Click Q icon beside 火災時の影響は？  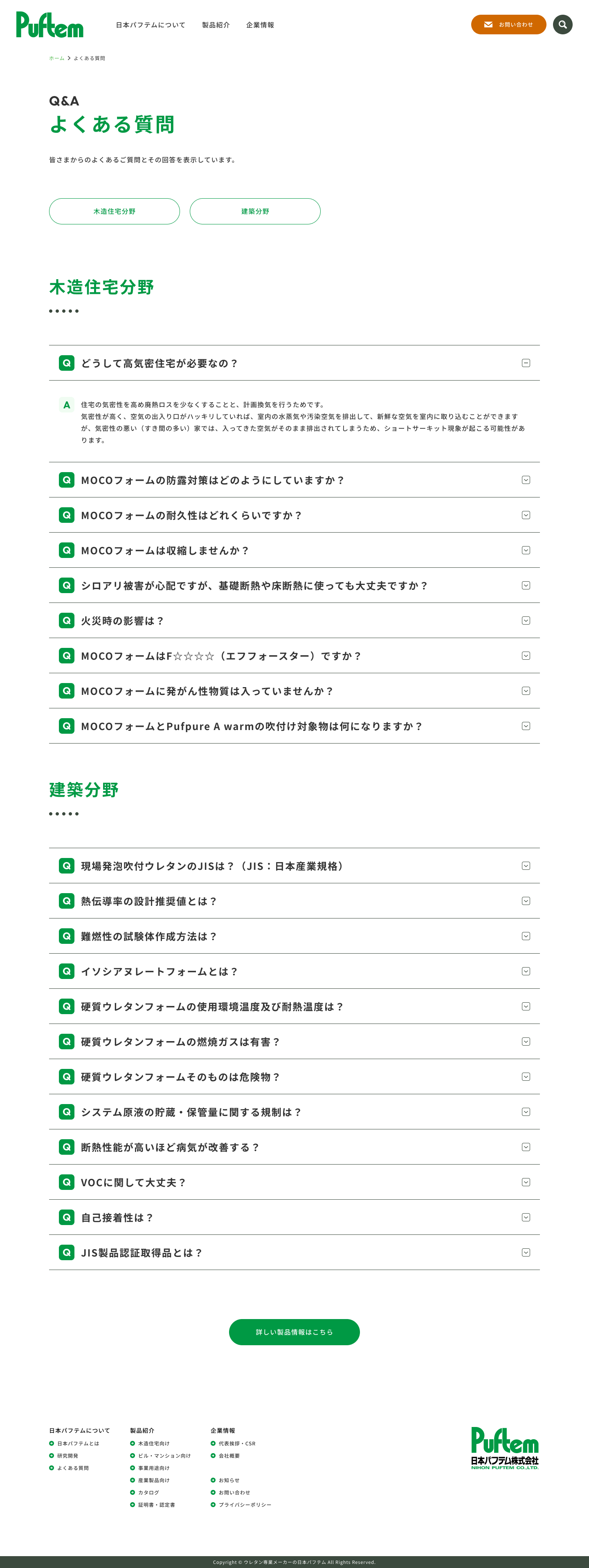[66, 620]
